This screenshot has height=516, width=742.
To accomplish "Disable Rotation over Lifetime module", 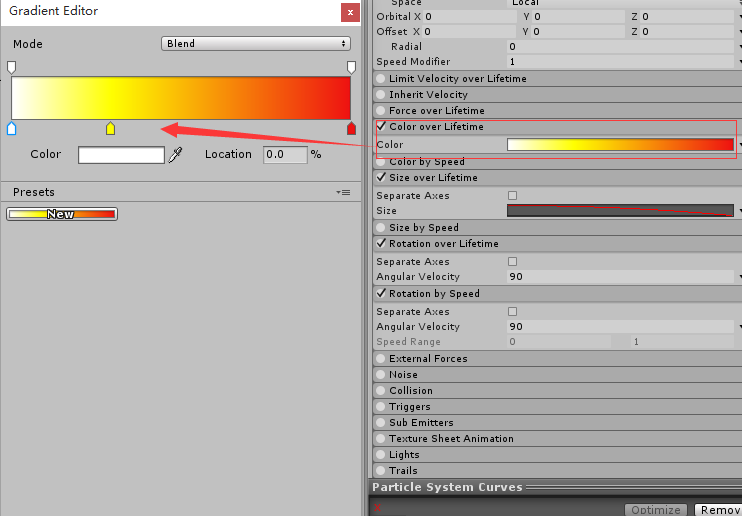I will click(381, 243).
